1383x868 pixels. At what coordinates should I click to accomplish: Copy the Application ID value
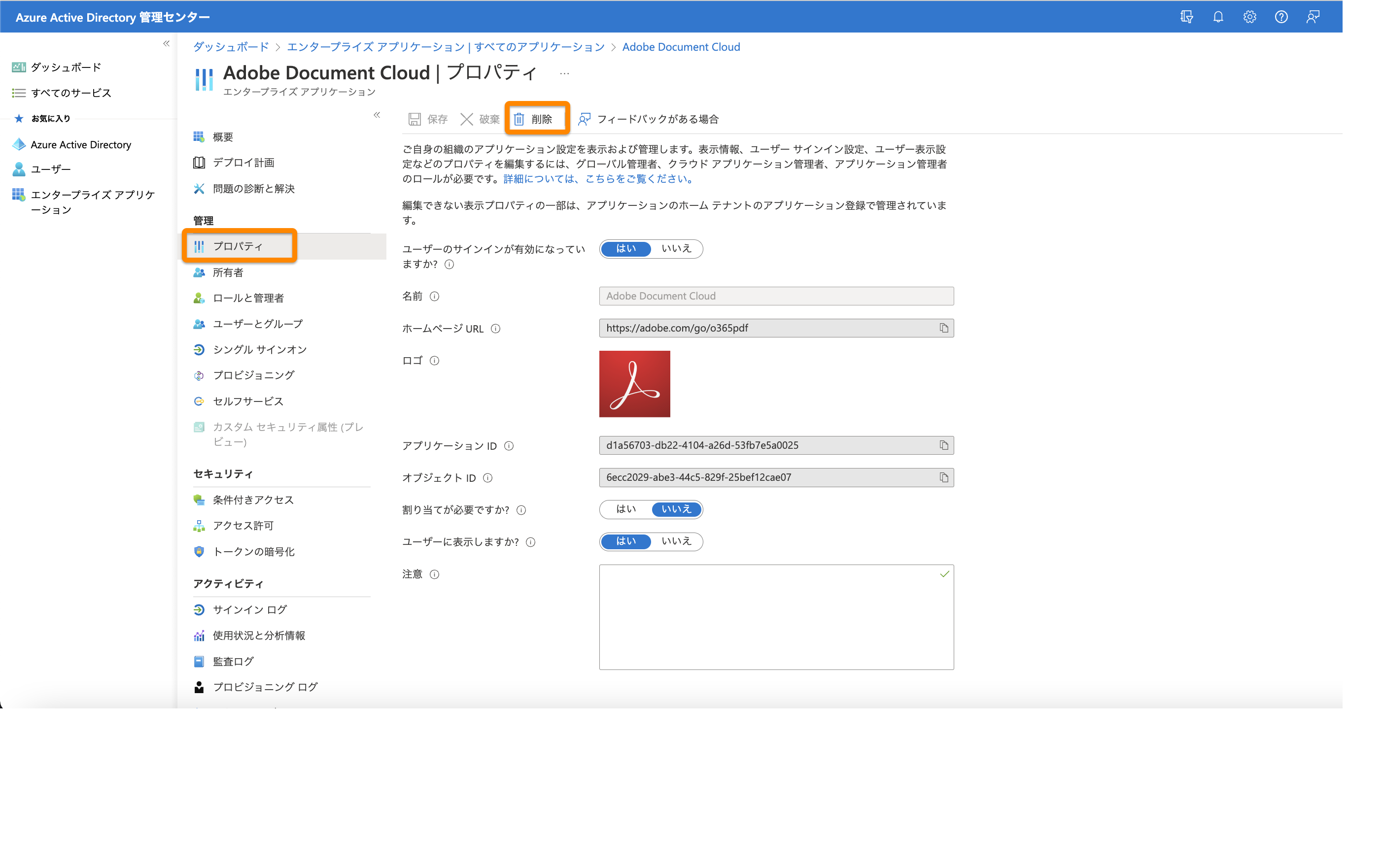[x=944, y=445]
